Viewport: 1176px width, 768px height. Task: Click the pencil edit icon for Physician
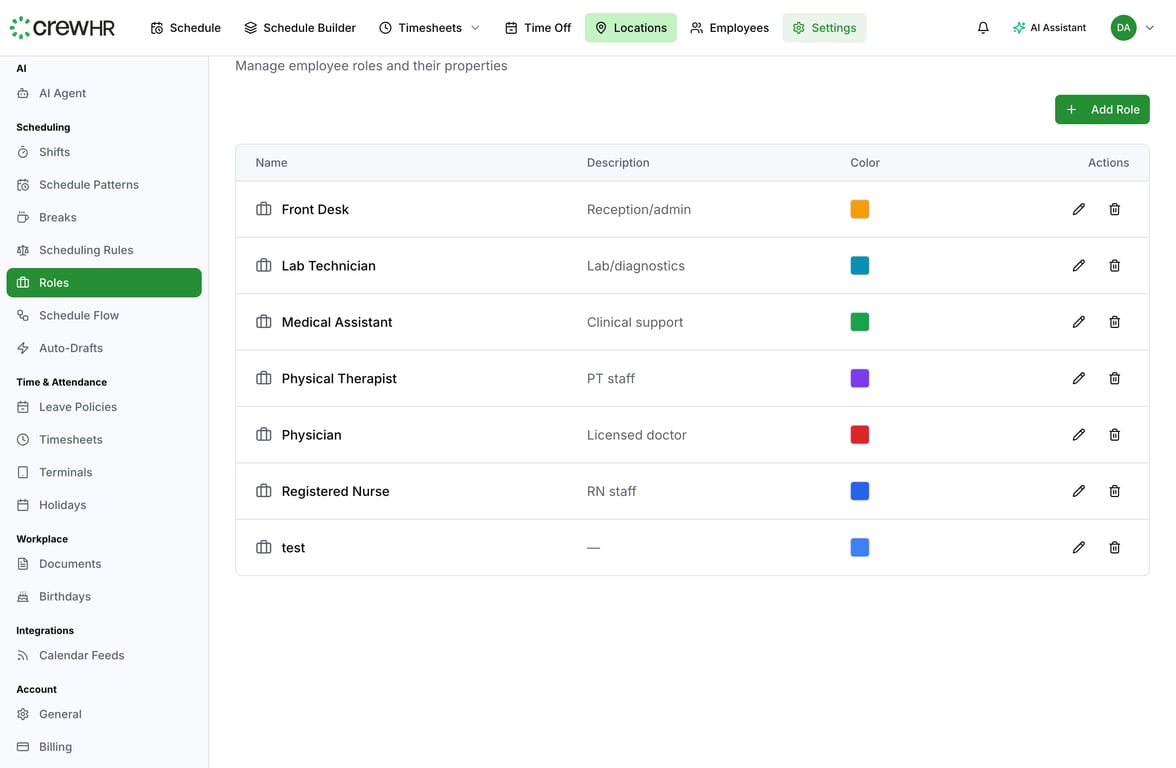tap(1078, 434)
